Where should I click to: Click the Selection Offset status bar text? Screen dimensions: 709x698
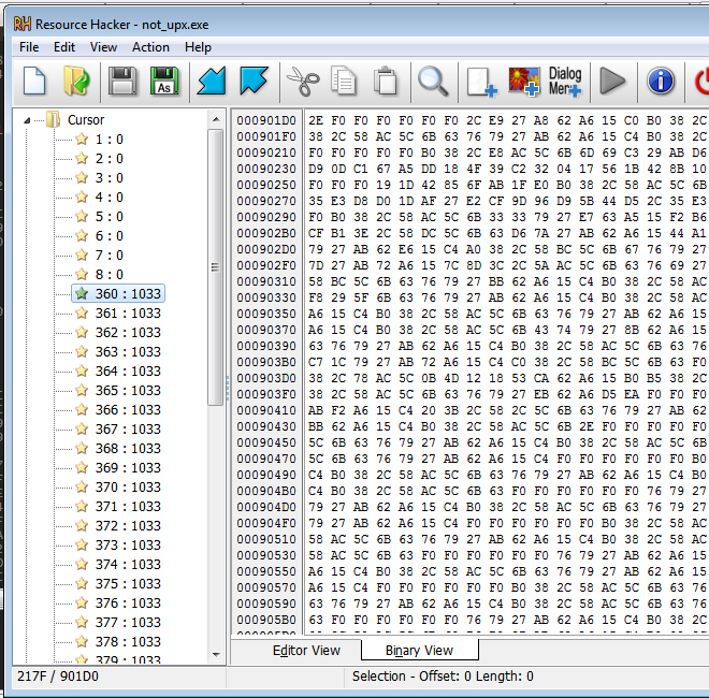(443, 676)
